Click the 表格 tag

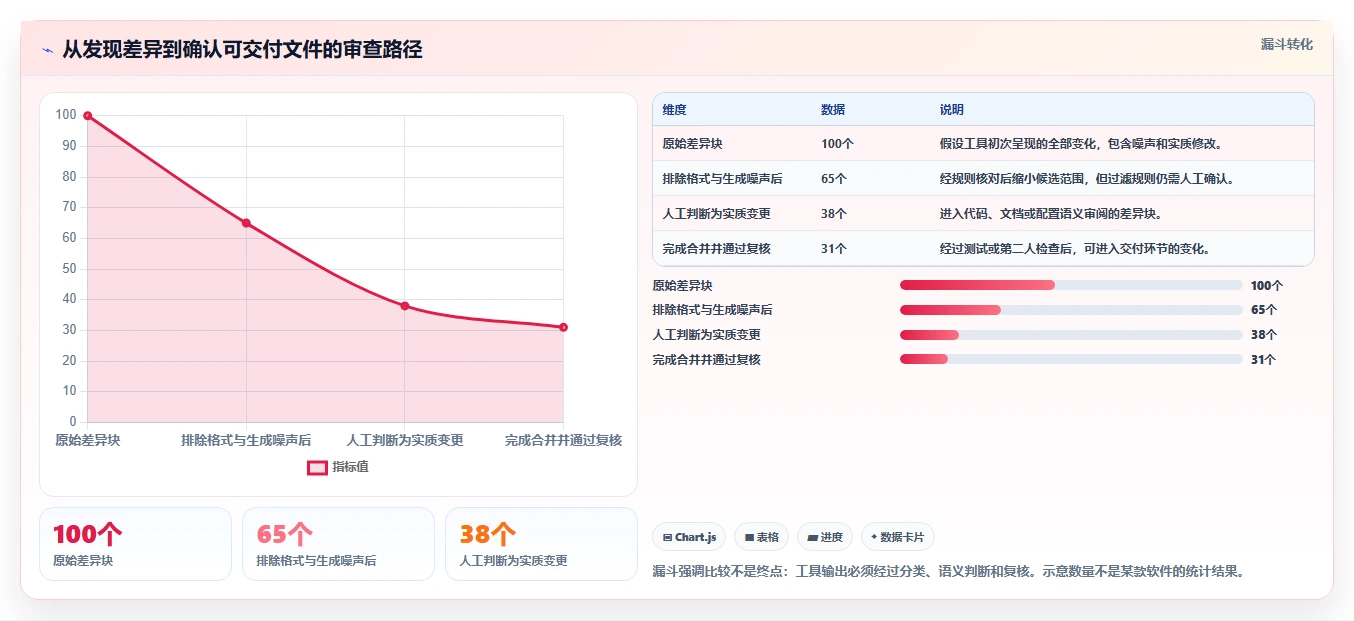coord(762,537)
